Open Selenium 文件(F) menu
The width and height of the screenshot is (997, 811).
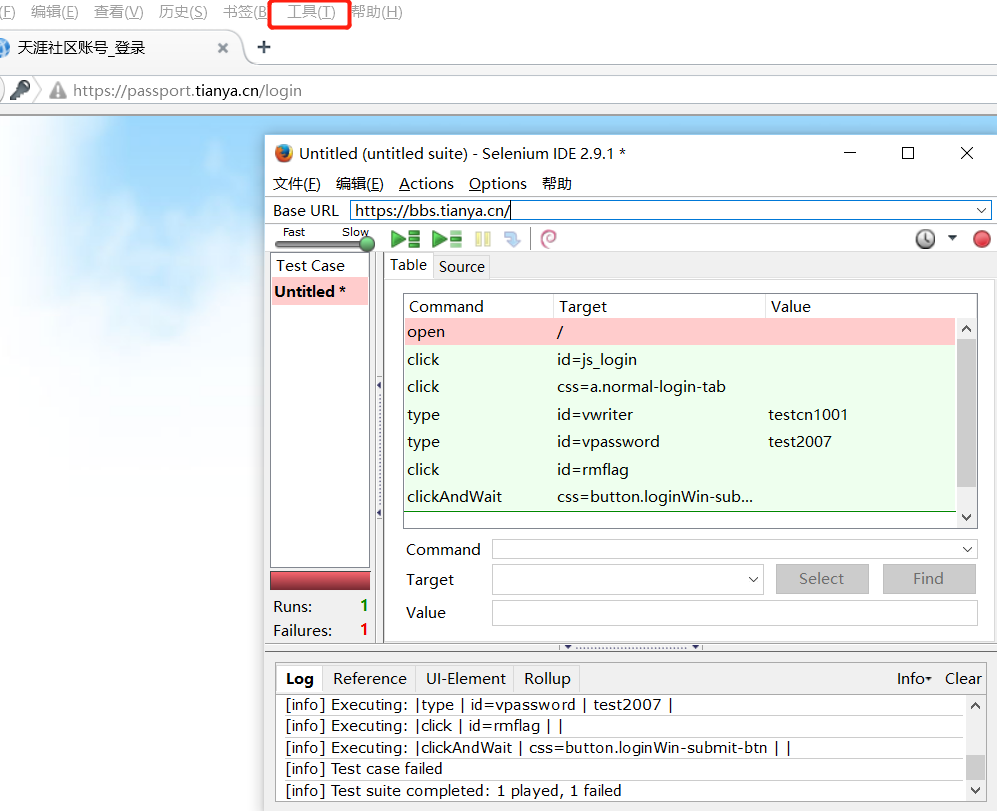(x=296, y=184)
